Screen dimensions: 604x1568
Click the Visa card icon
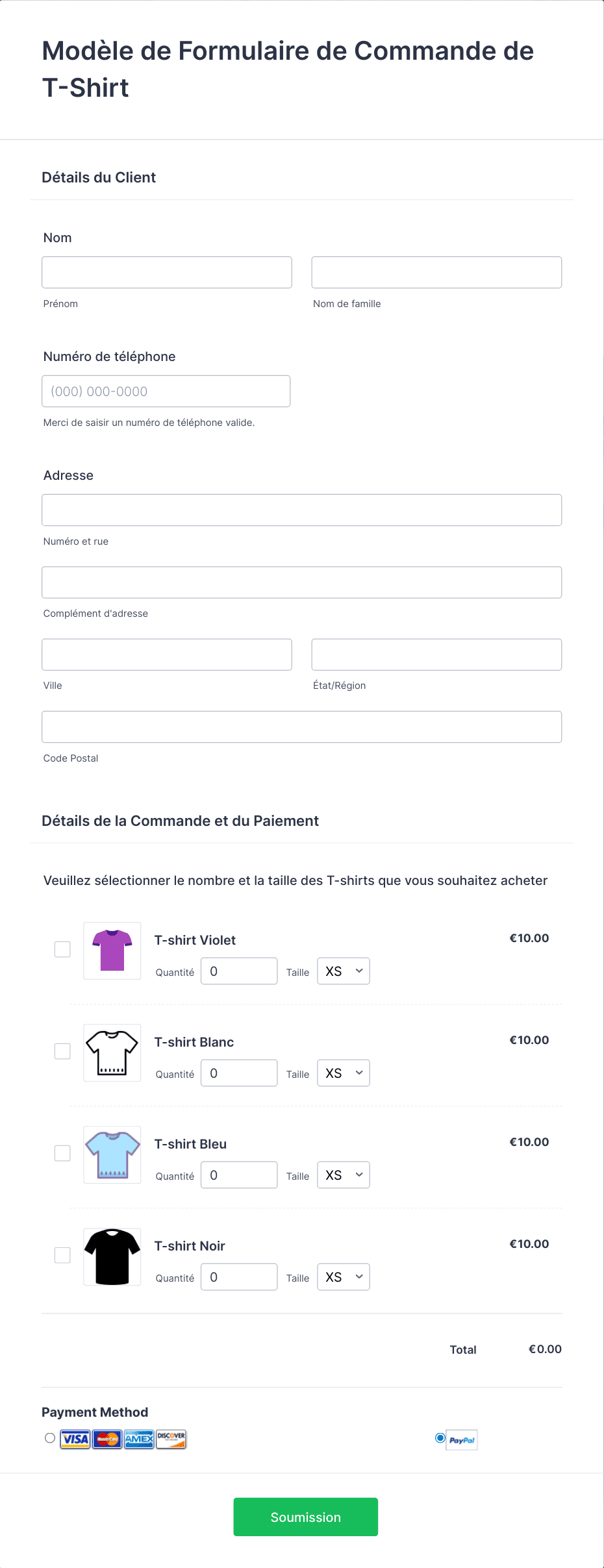(x=75, y=1439)
